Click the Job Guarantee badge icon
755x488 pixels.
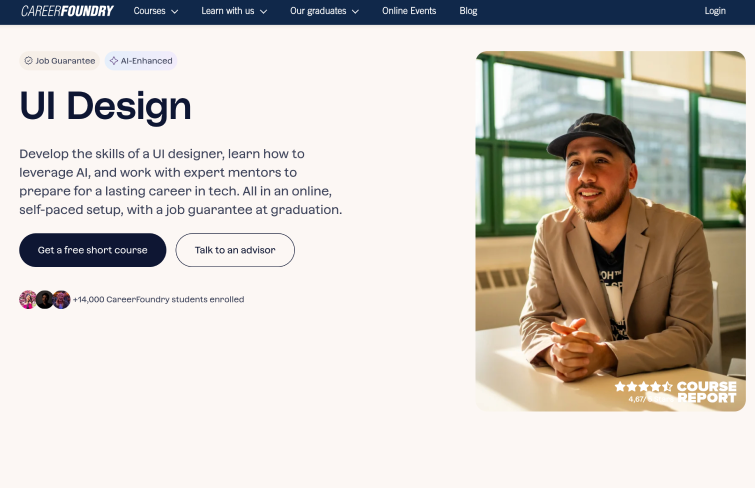(x=28, y=61)
